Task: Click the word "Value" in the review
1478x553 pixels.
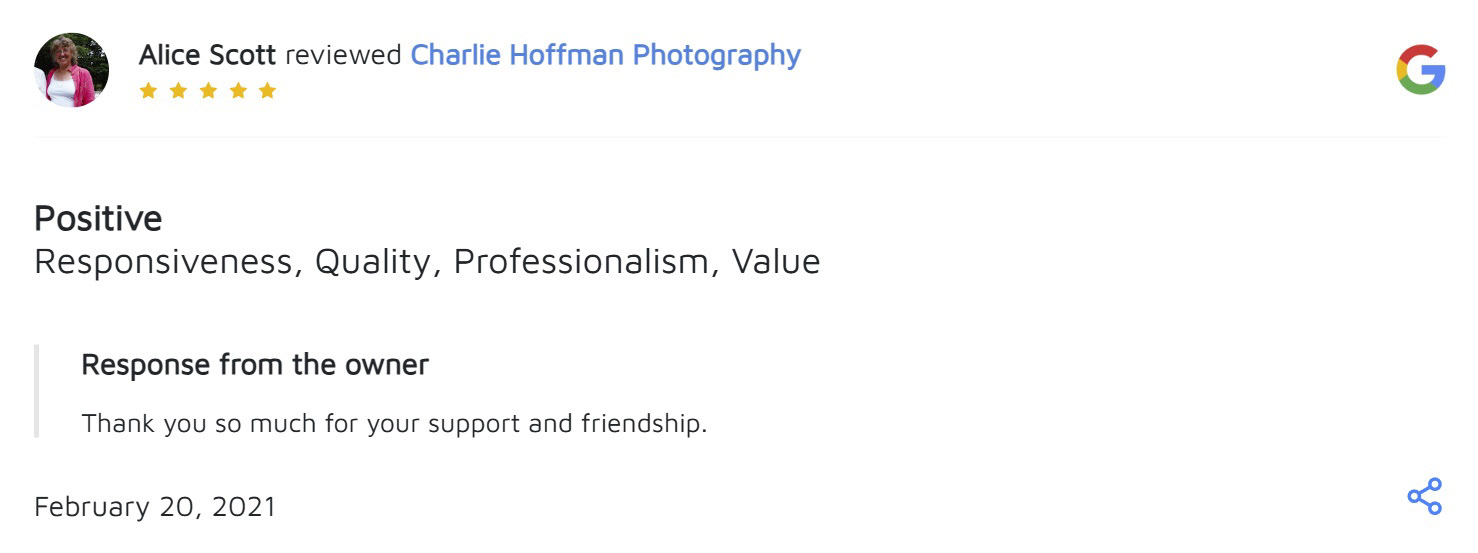Action: [x=775, y=262]
